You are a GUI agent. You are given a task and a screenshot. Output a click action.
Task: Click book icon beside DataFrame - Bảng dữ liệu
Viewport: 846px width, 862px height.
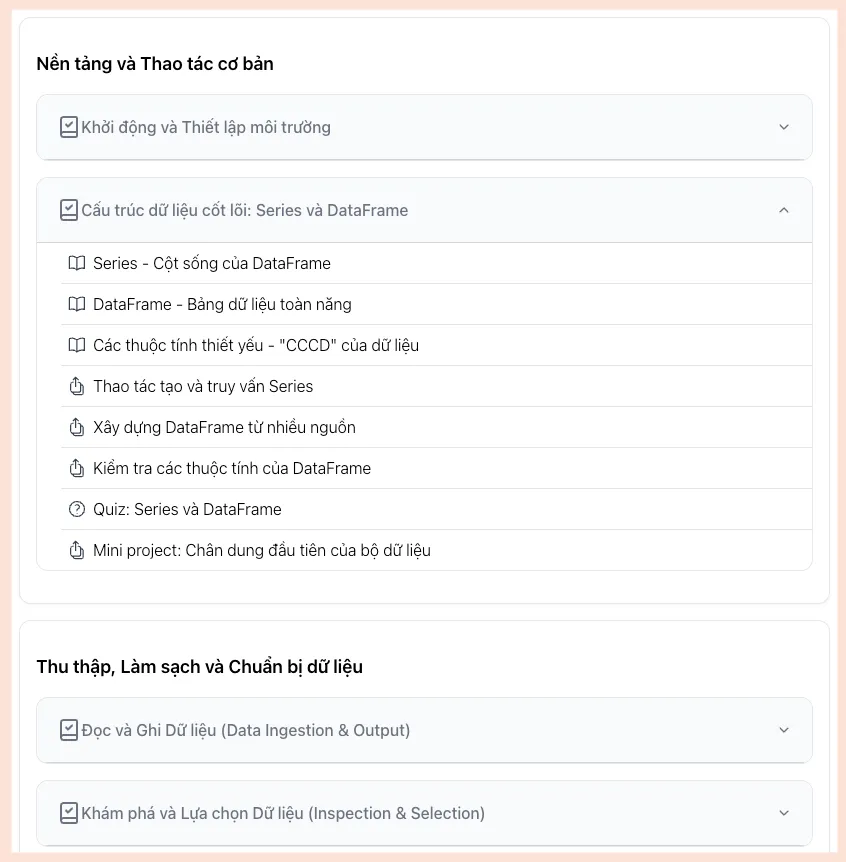pos(77,305)
